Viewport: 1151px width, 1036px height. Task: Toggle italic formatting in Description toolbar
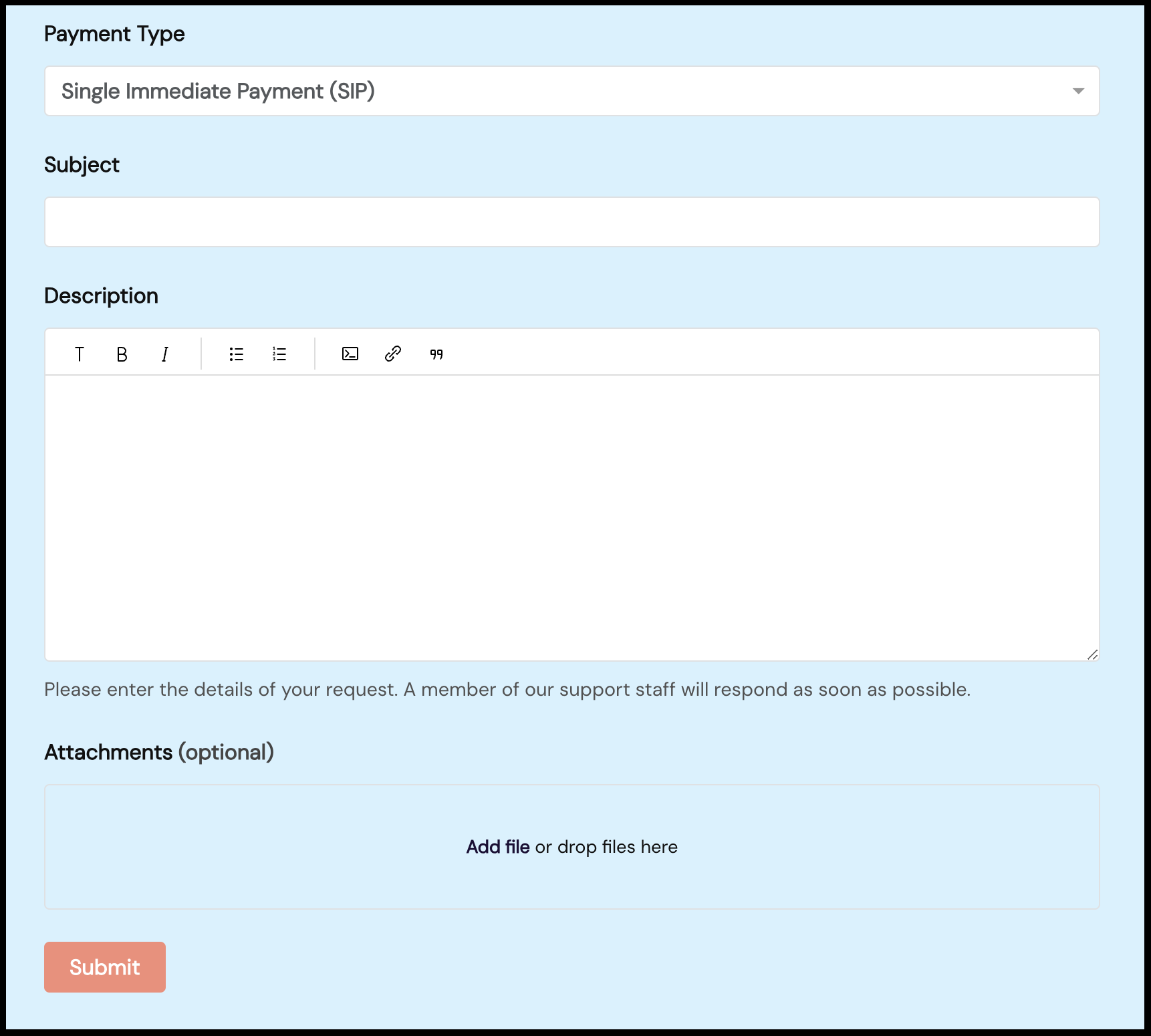pos(164,354)
